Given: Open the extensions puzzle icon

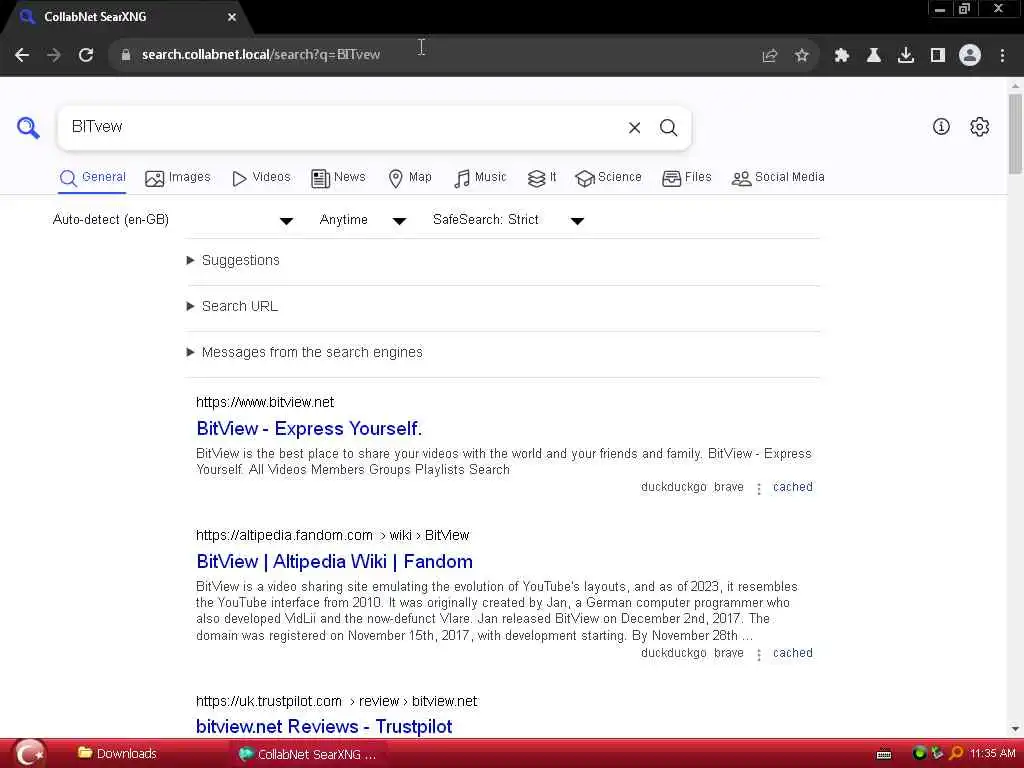Looking at the screenshot, I should tap(842, 56).
